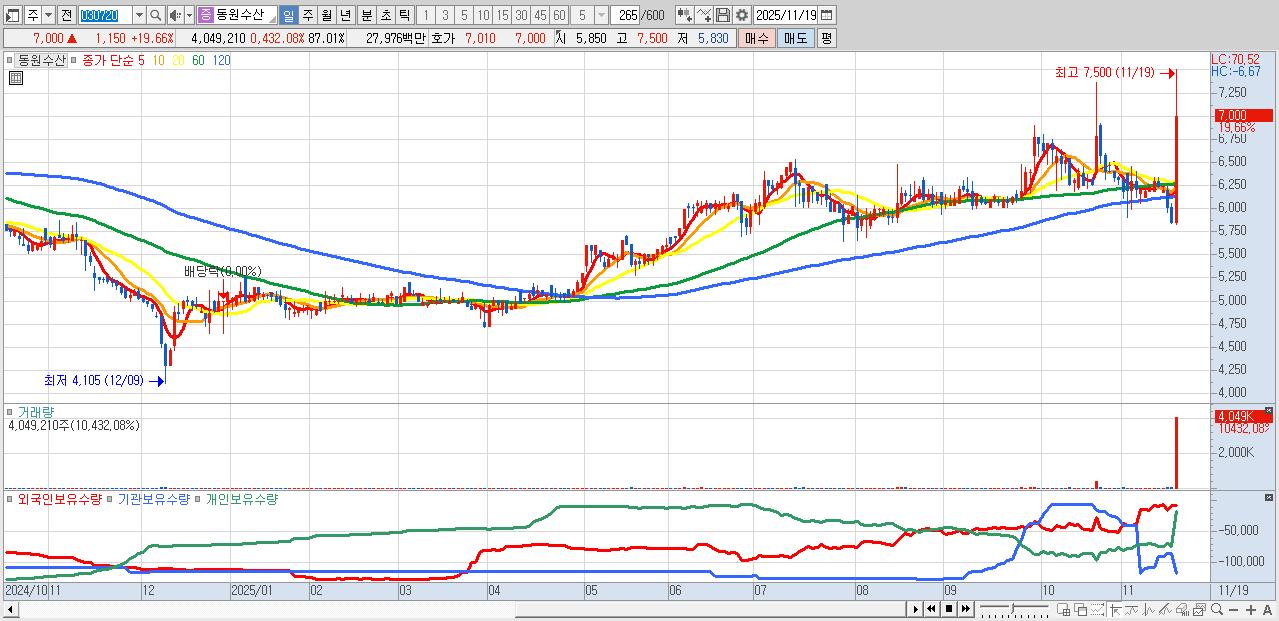Click the add line indicator icon
Image resolution: width=1279 pixels, height=621 pixels.
click(704, 15)
